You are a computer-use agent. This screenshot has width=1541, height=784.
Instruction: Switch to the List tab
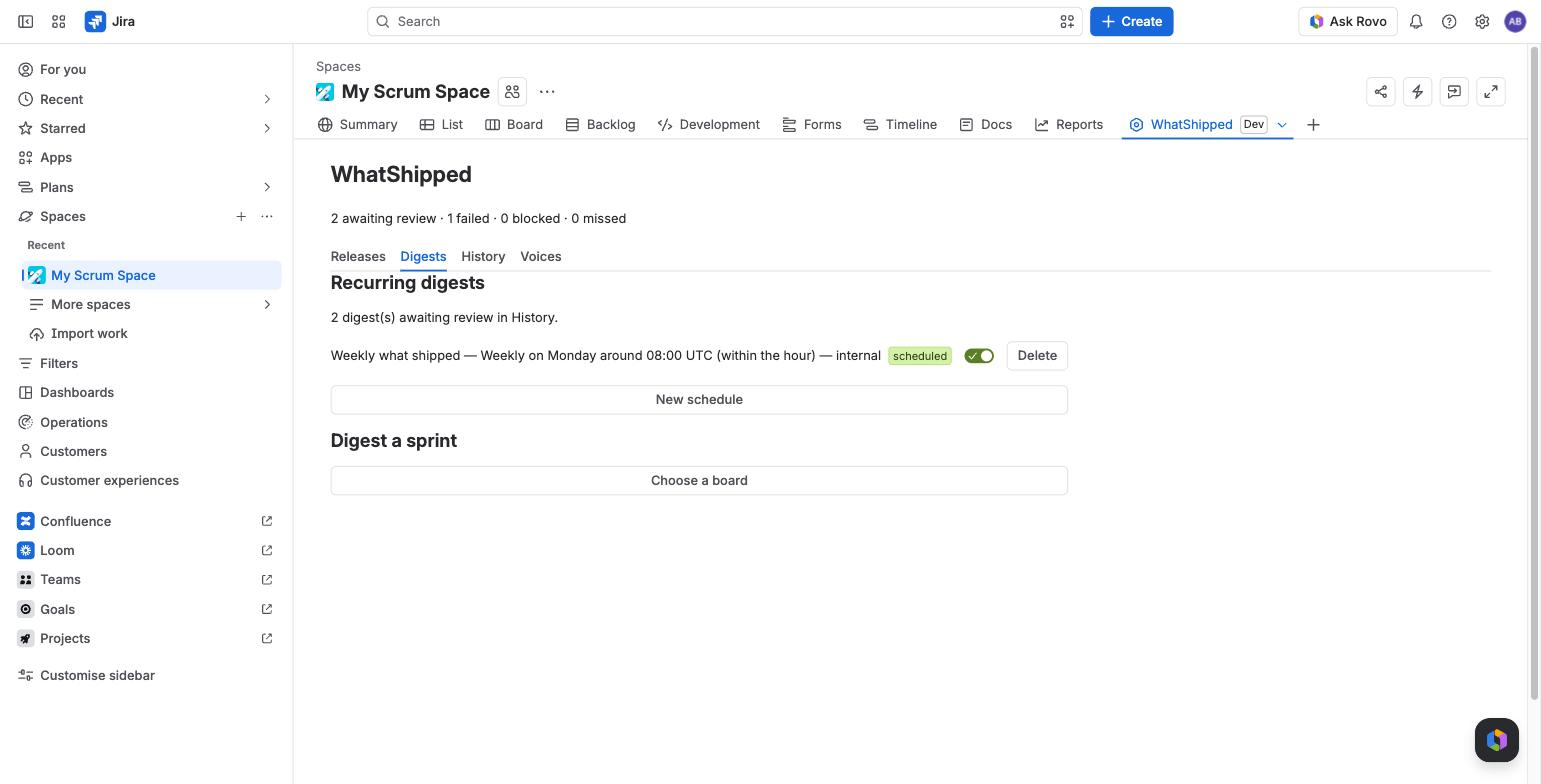[441, 124]
